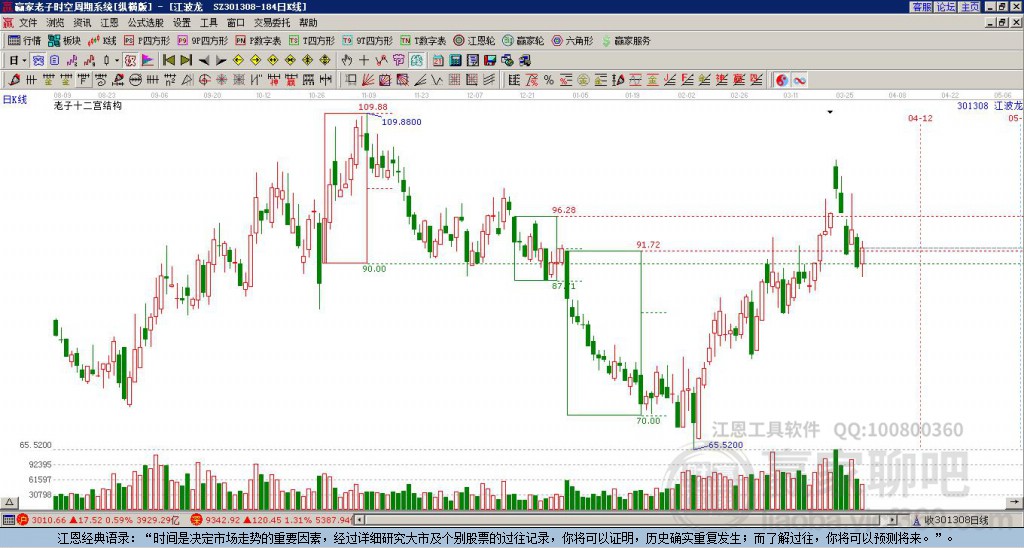Viewport: 1024px width, 548px height.
Task: Click the 96.28 price level label
Action: 564,210
